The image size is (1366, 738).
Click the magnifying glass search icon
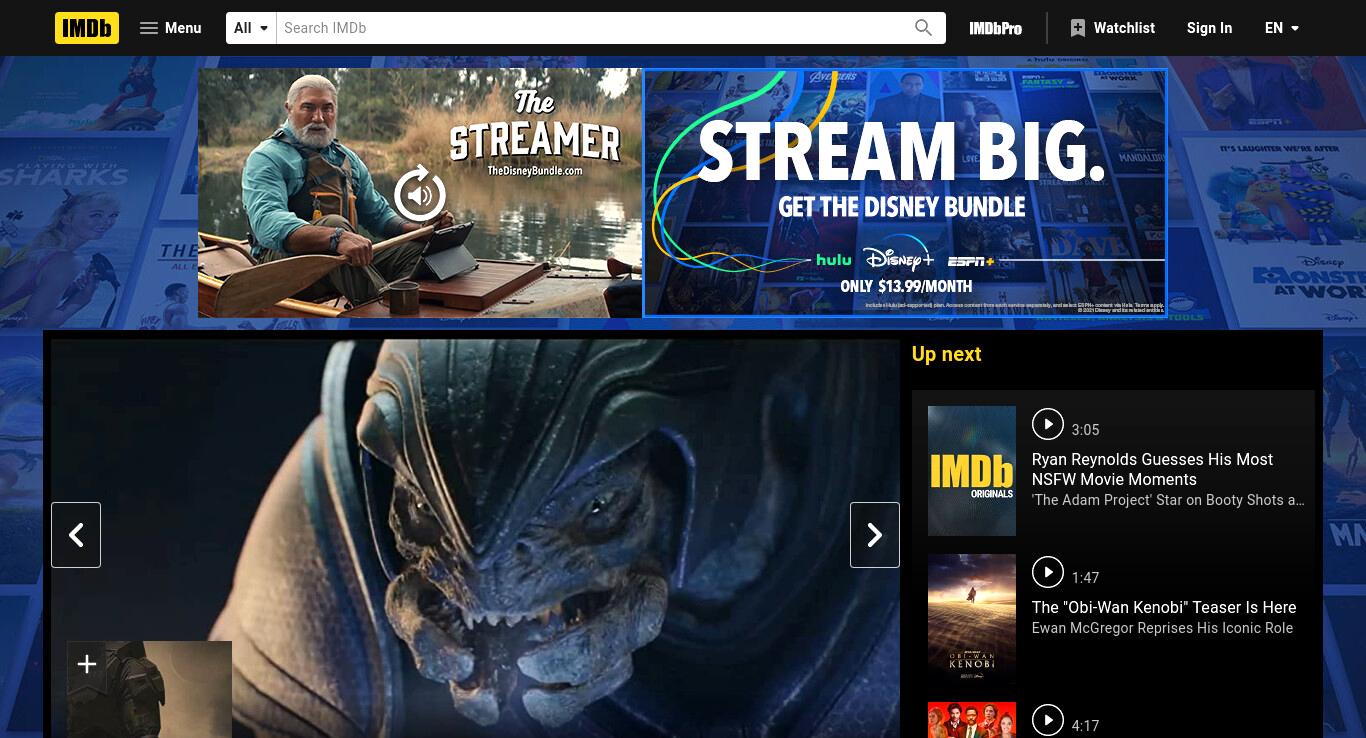click(x=924, y=28)
